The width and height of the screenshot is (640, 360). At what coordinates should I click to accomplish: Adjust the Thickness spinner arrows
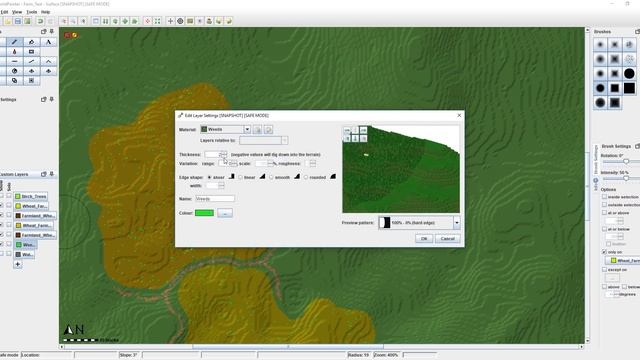point(224,154)
